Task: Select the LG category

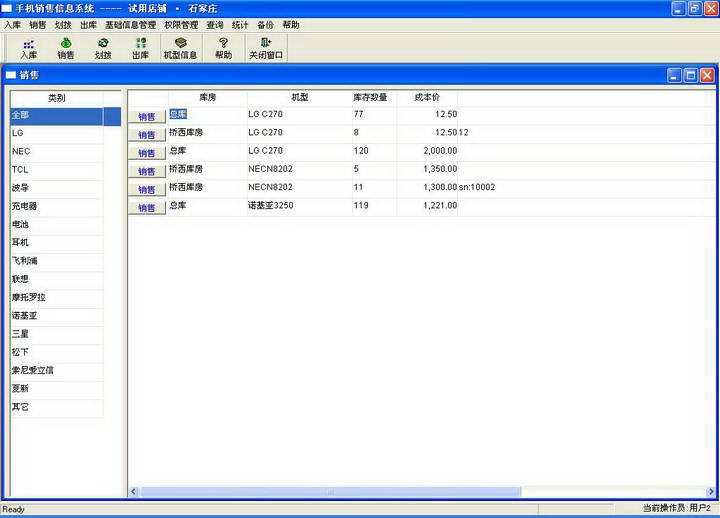Action: pyautogui.click(x=56, y=134)
